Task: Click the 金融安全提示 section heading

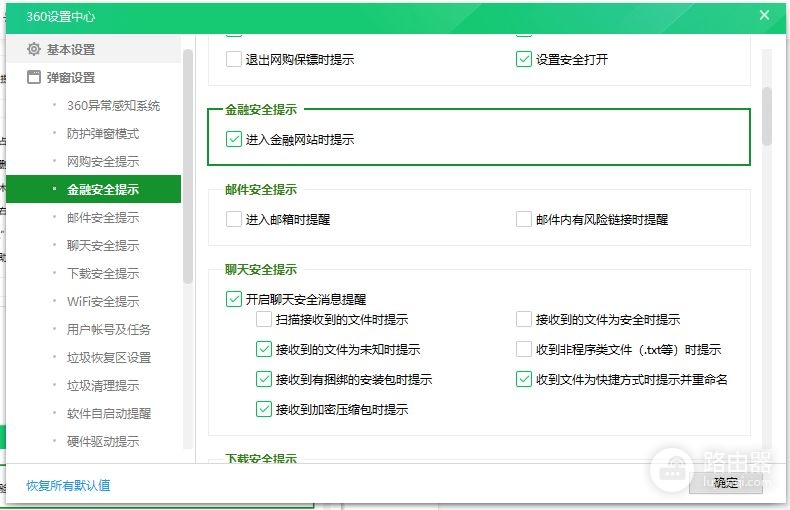Action: click(261, 109)
